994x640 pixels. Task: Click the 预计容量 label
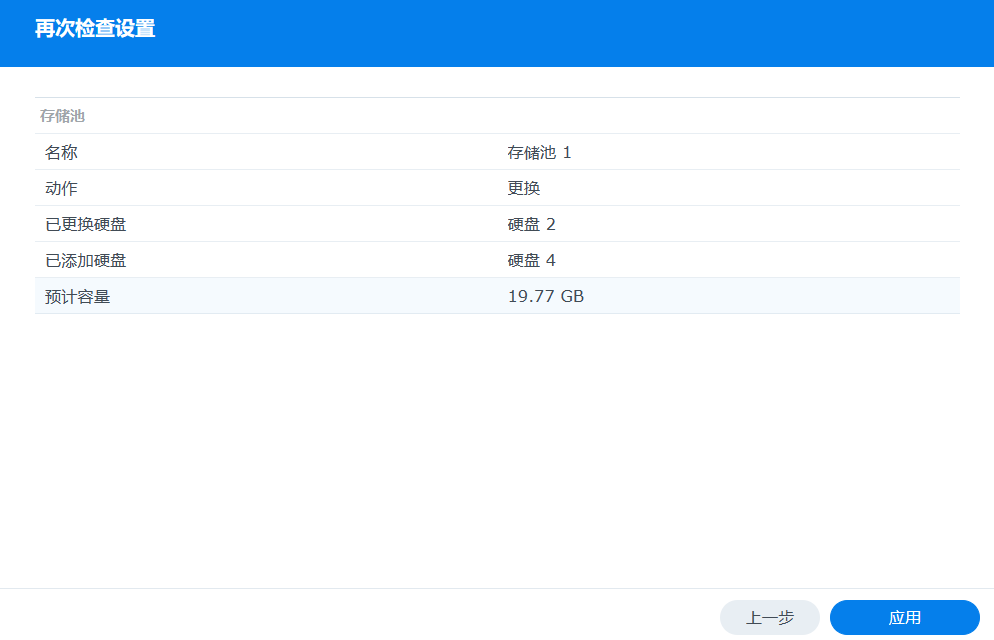77,297
